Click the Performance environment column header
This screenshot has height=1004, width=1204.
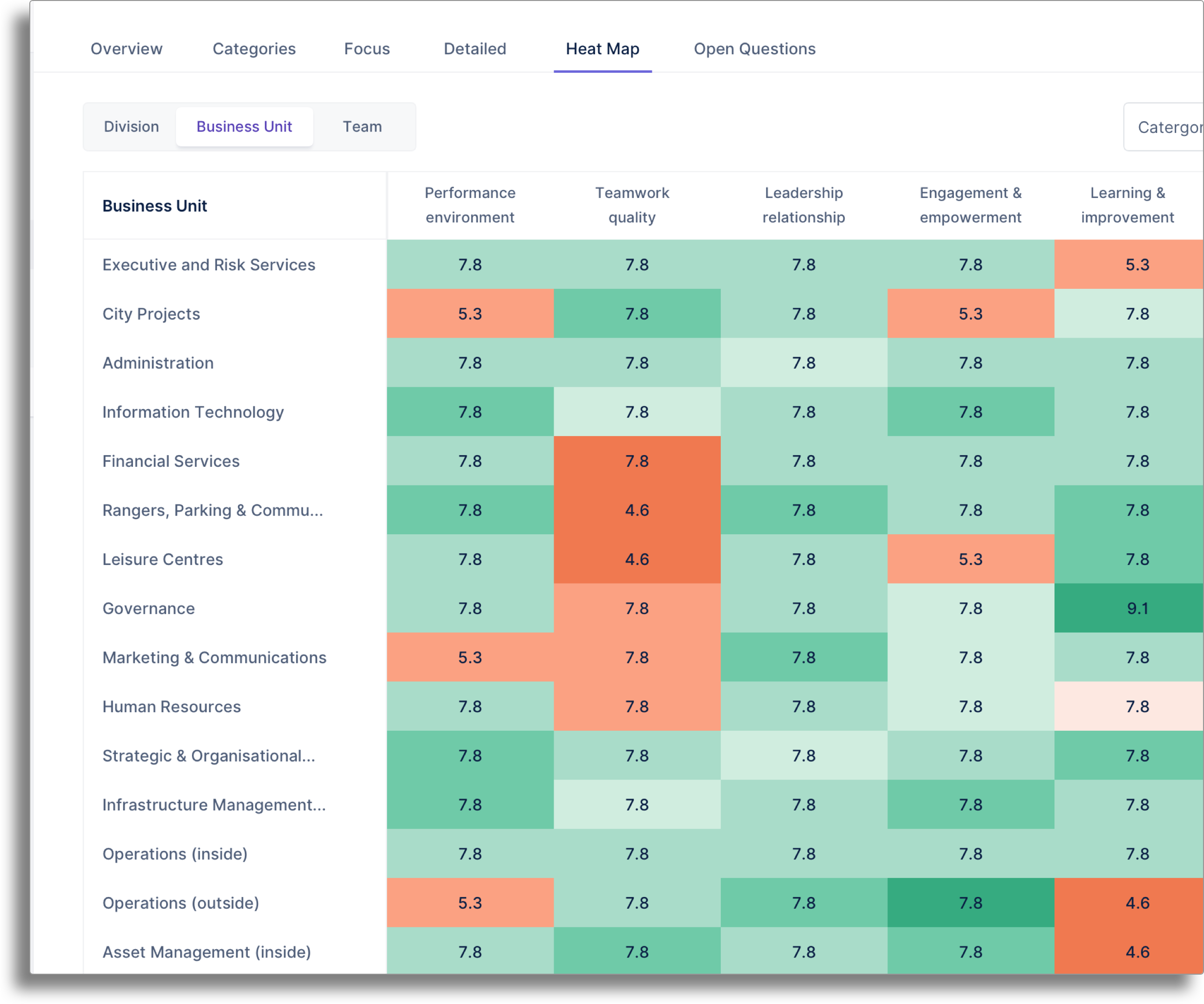470,205
